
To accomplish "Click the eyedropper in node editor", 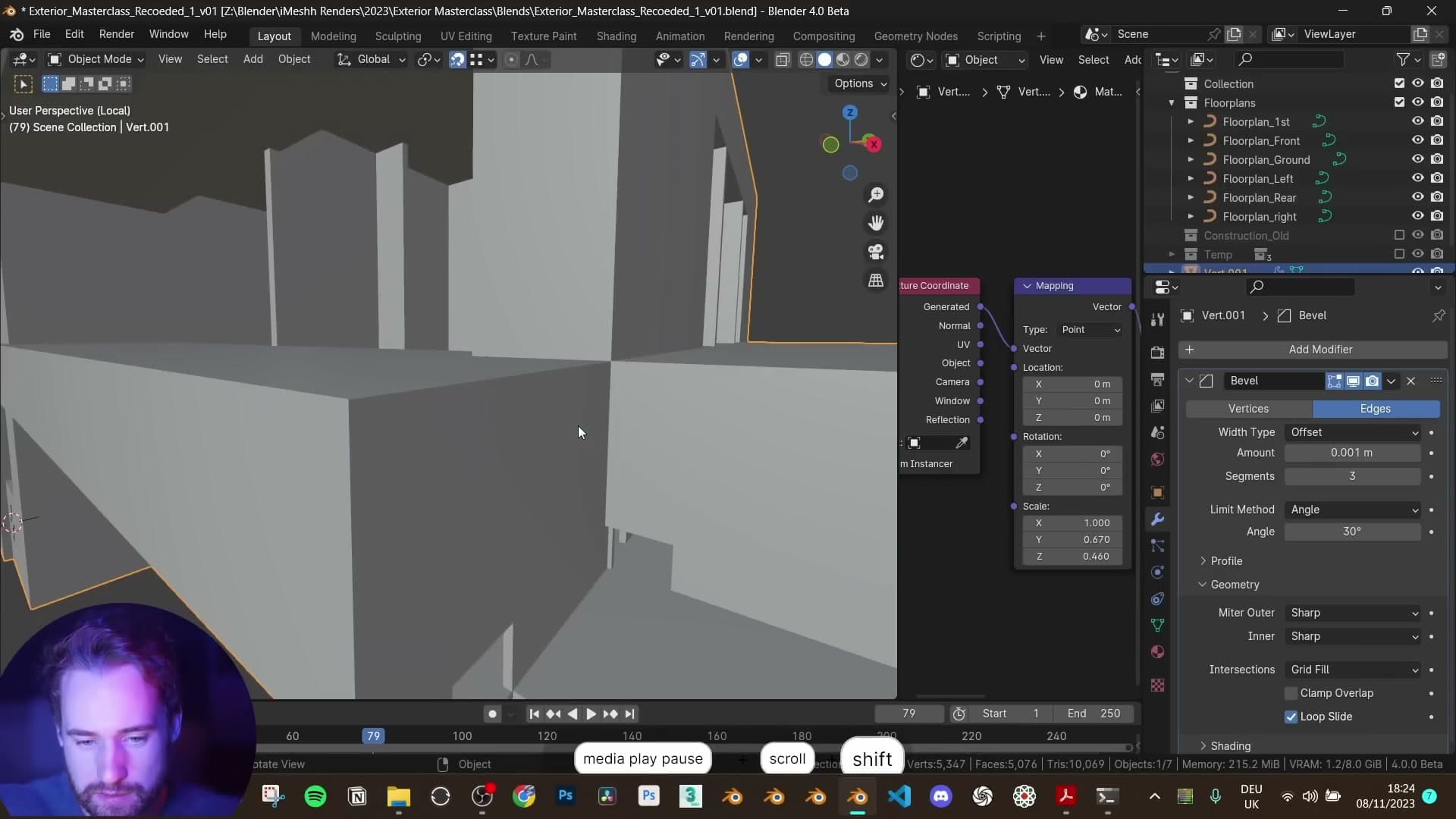I will click(962, 443).
